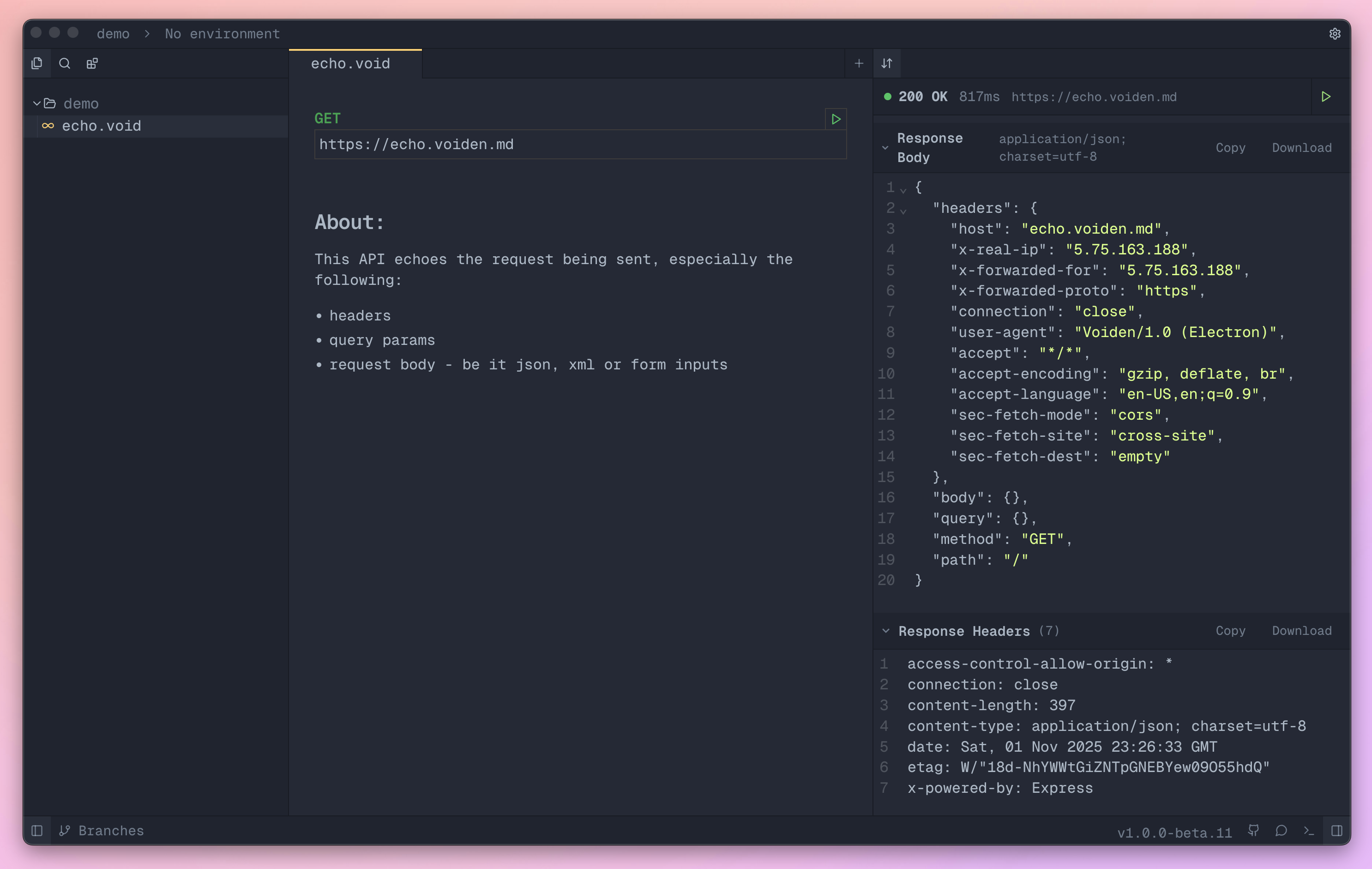Open the GitHub icon in the status bar

coord(1253,831)
